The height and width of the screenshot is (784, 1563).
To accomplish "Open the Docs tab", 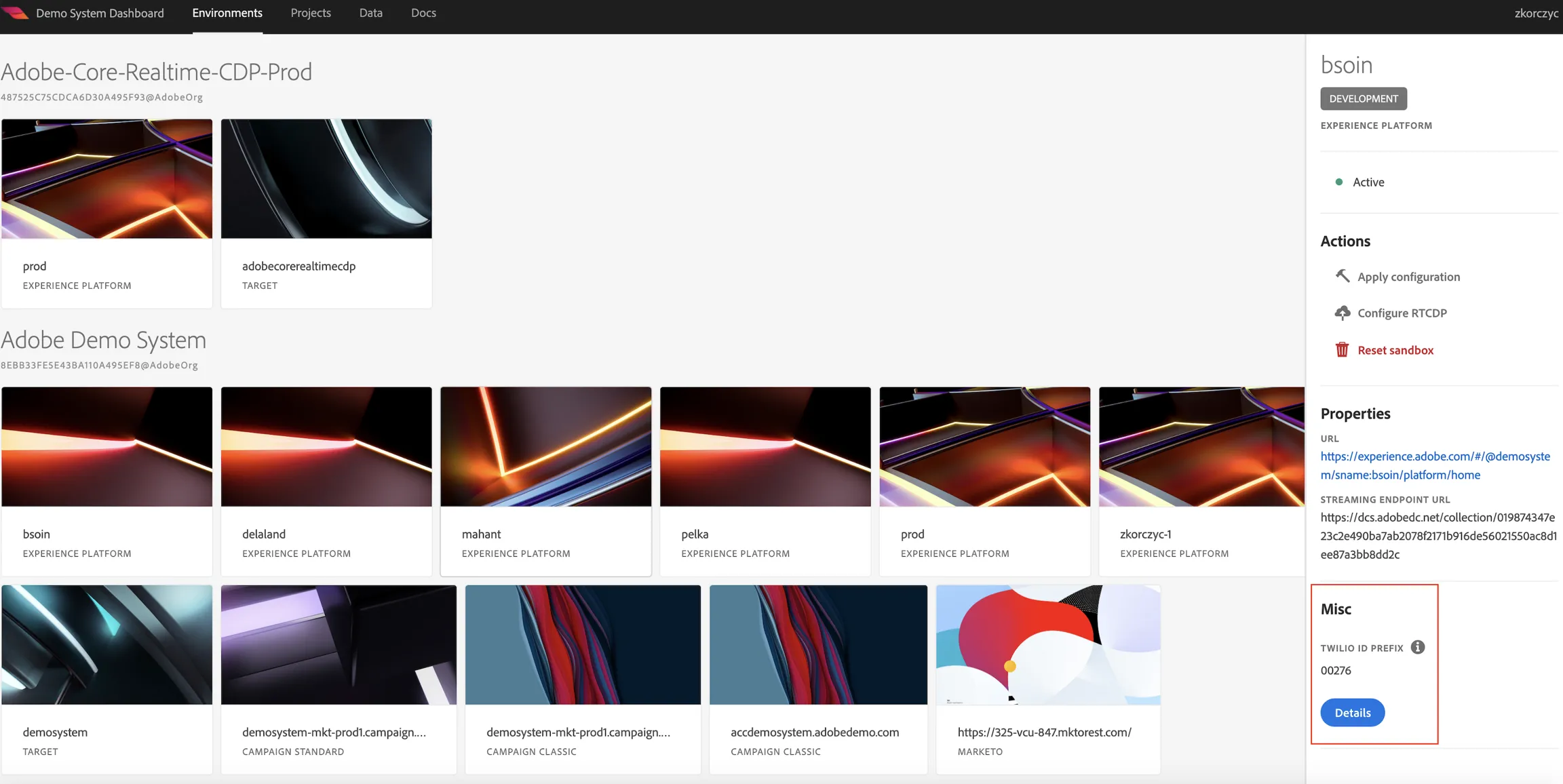I will [423, 13].
